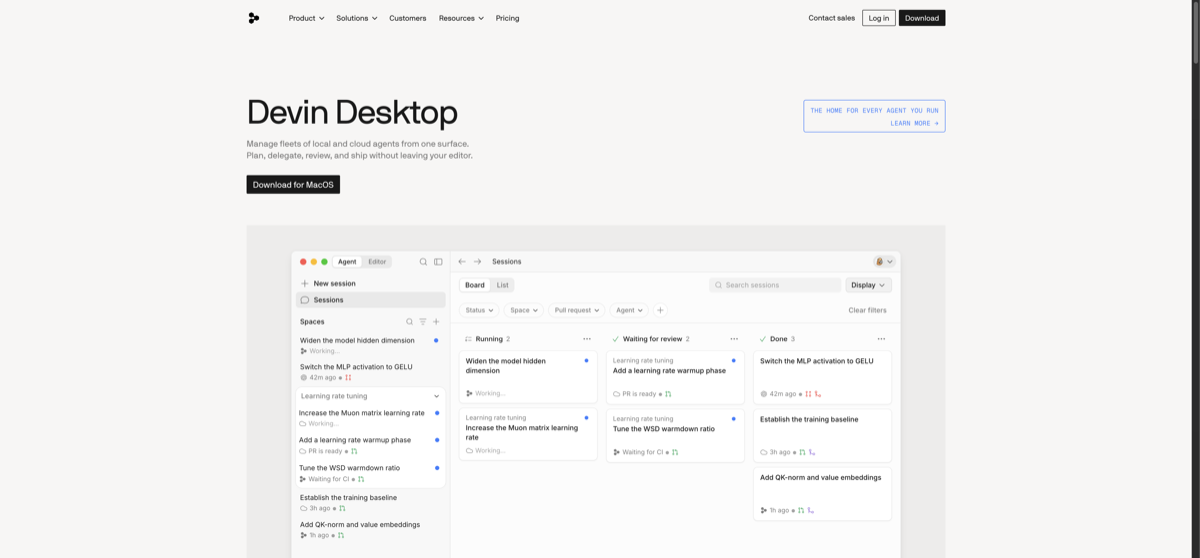Viewport: 1200px width, 558px height.
Task: Select Sessions in the app sidebar
Action: pos(371,300)
